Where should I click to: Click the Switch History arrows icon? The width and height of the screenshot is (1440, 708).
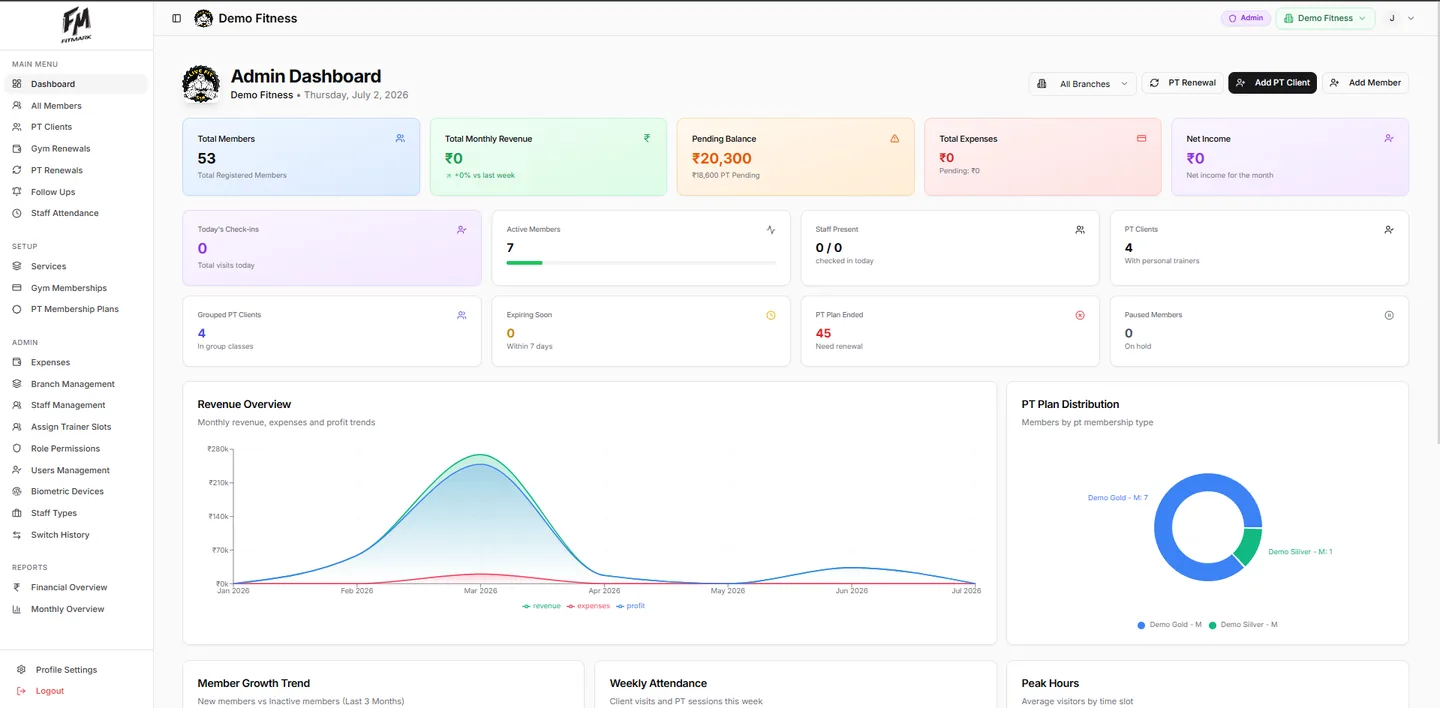(x=17, y=534)
